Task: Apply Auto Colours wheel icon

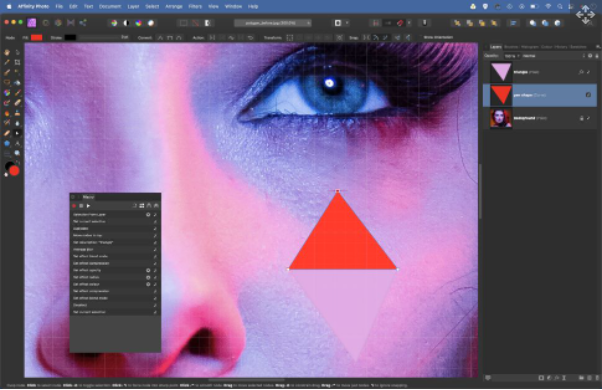Action: [138, 23]
